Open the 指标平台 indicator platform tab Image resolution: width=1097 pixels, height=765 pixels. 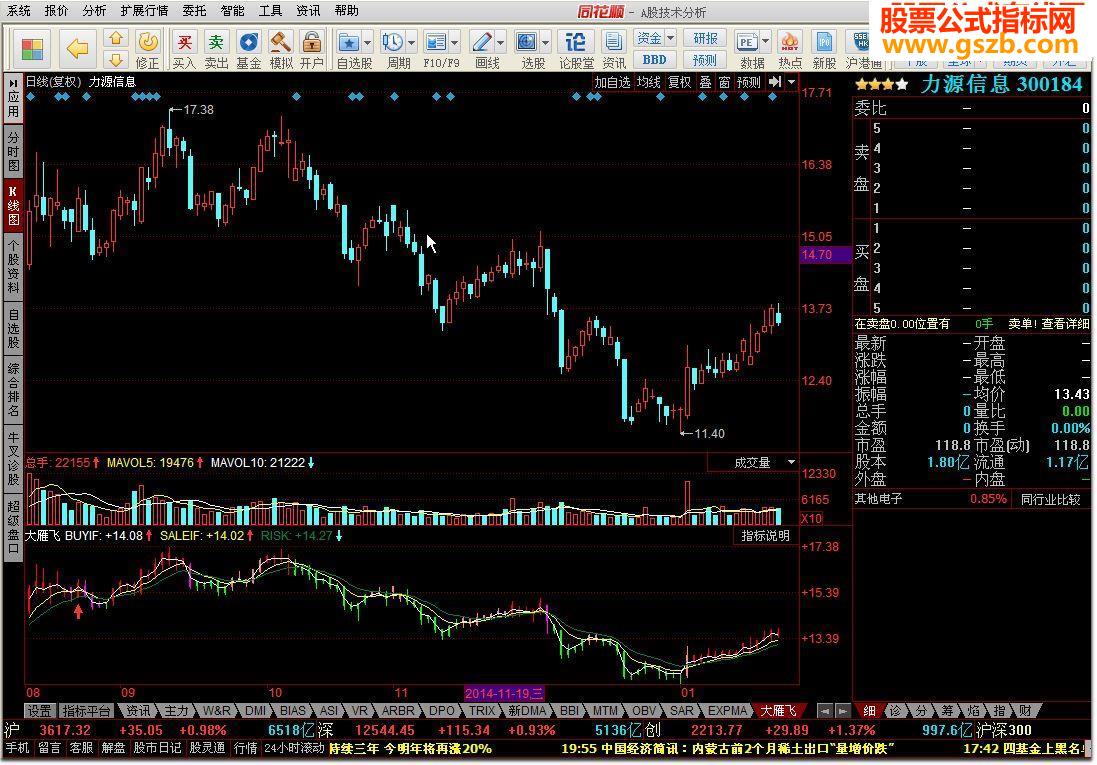pos(87,710)
